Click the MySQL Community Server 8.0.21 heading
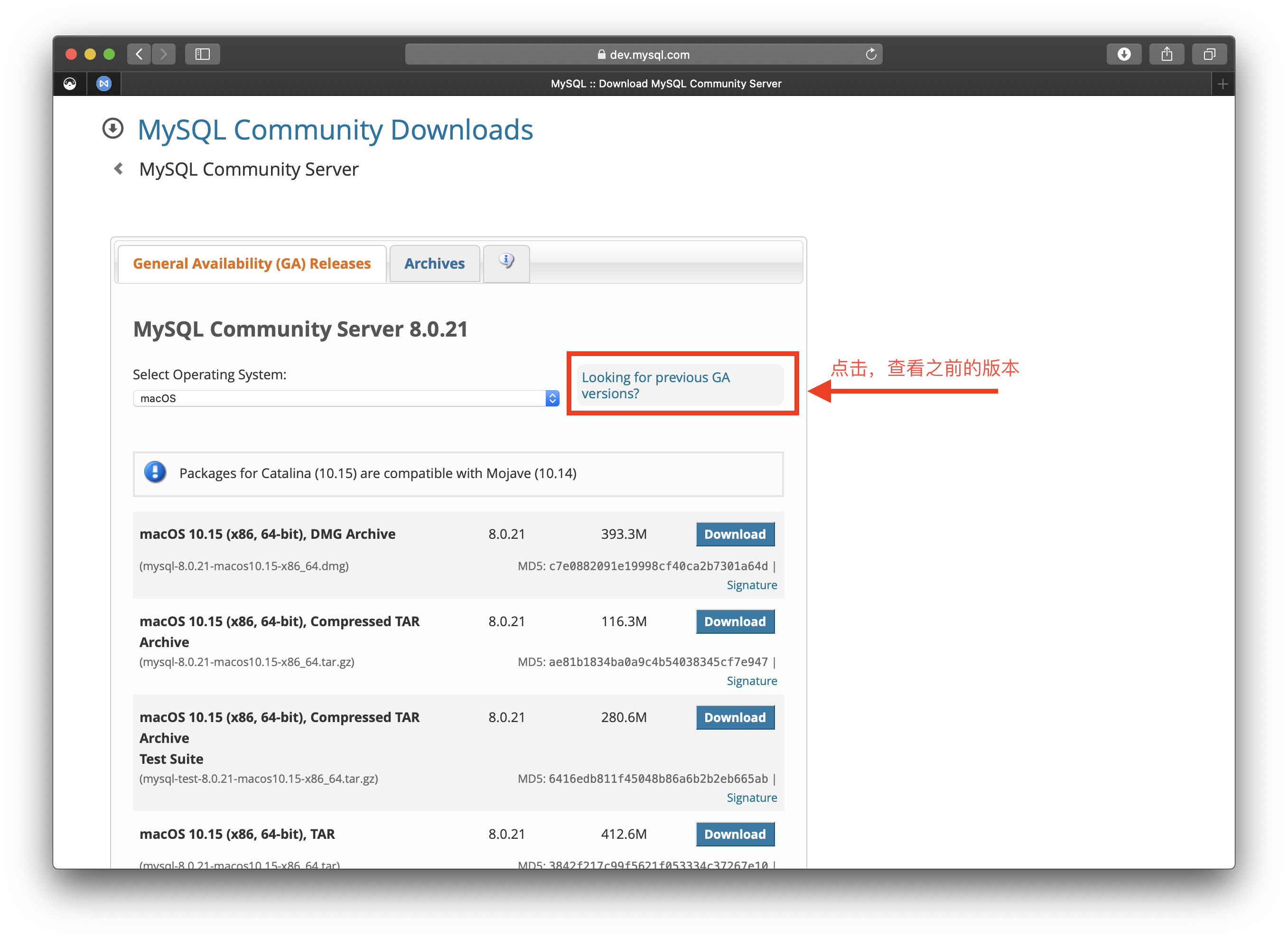Image resolution: width=1288 pixels, height=939 pixels. click(300, 329)
